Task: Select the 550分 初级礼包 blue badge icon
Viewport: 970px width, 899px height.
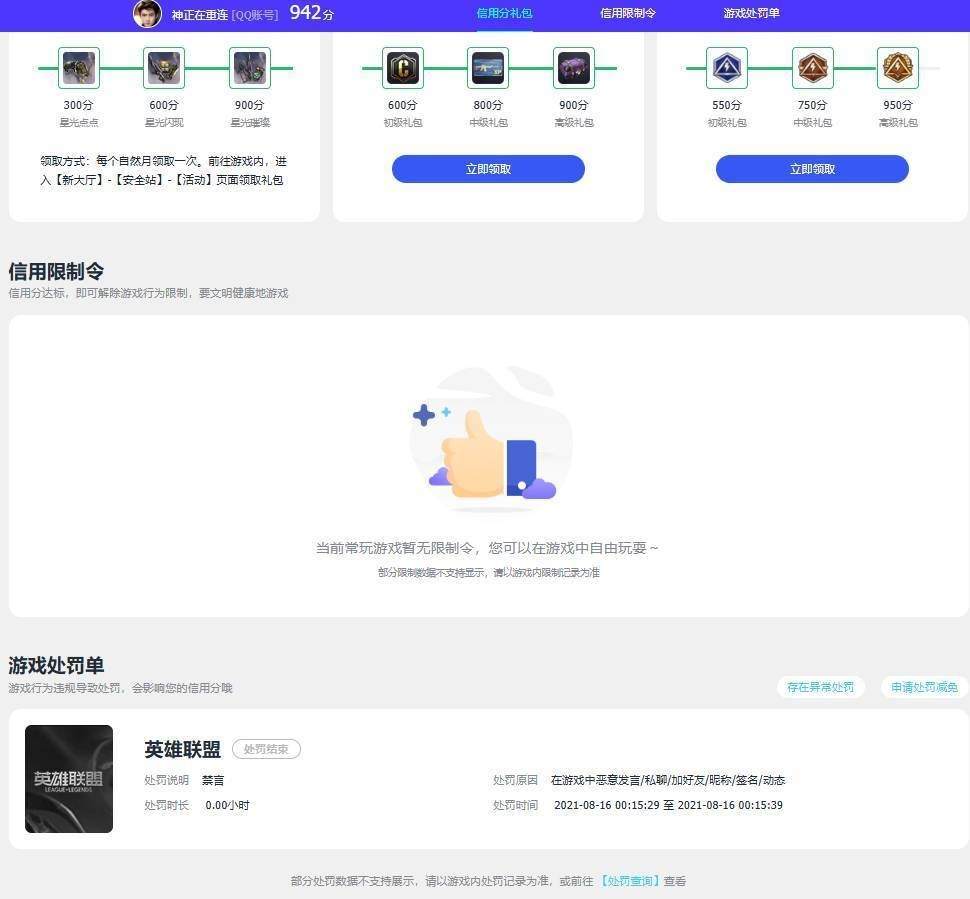Action: click(727, 68)
